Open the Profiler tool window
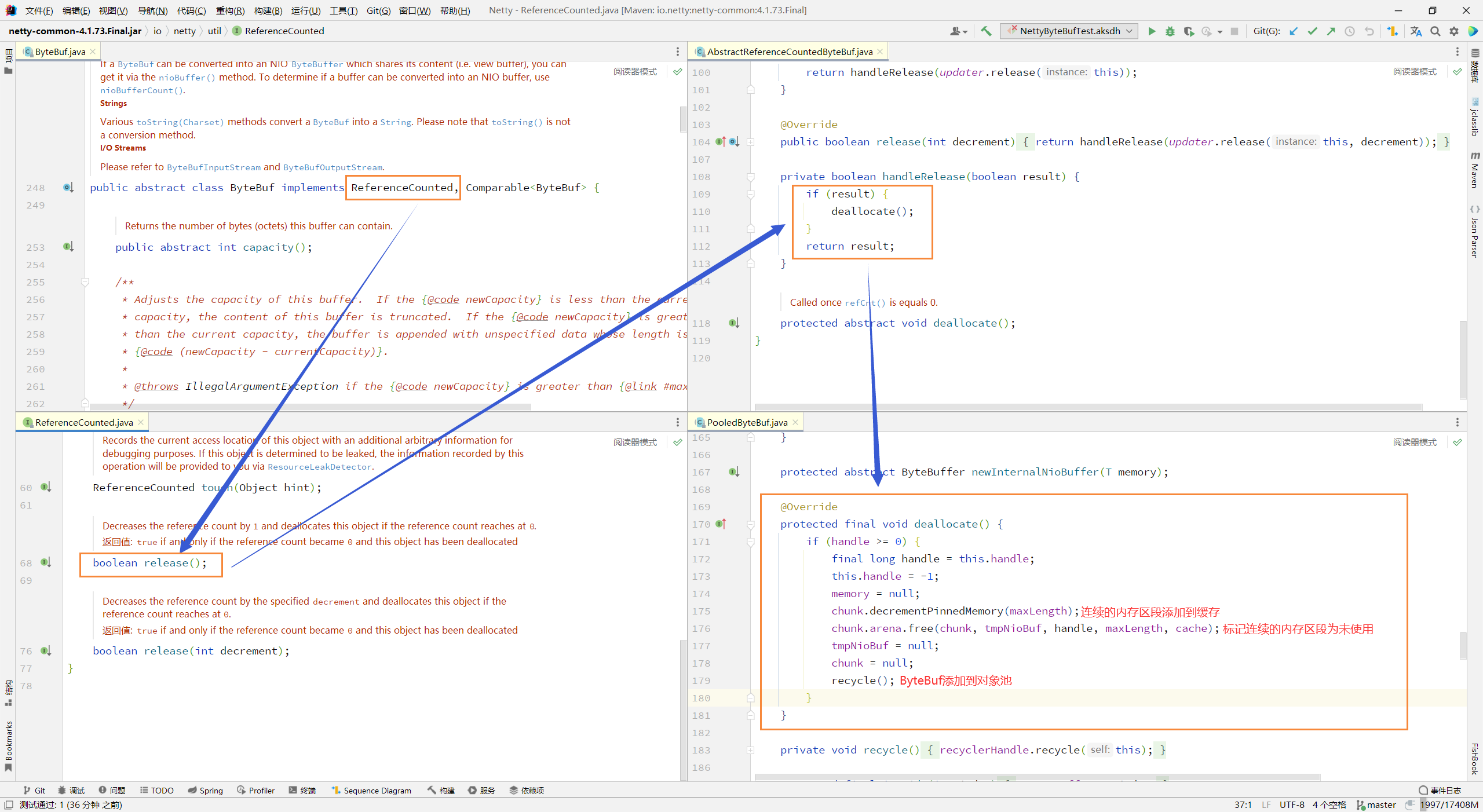This screenshot has width=1483, height=812. click(x=255, y=791)
